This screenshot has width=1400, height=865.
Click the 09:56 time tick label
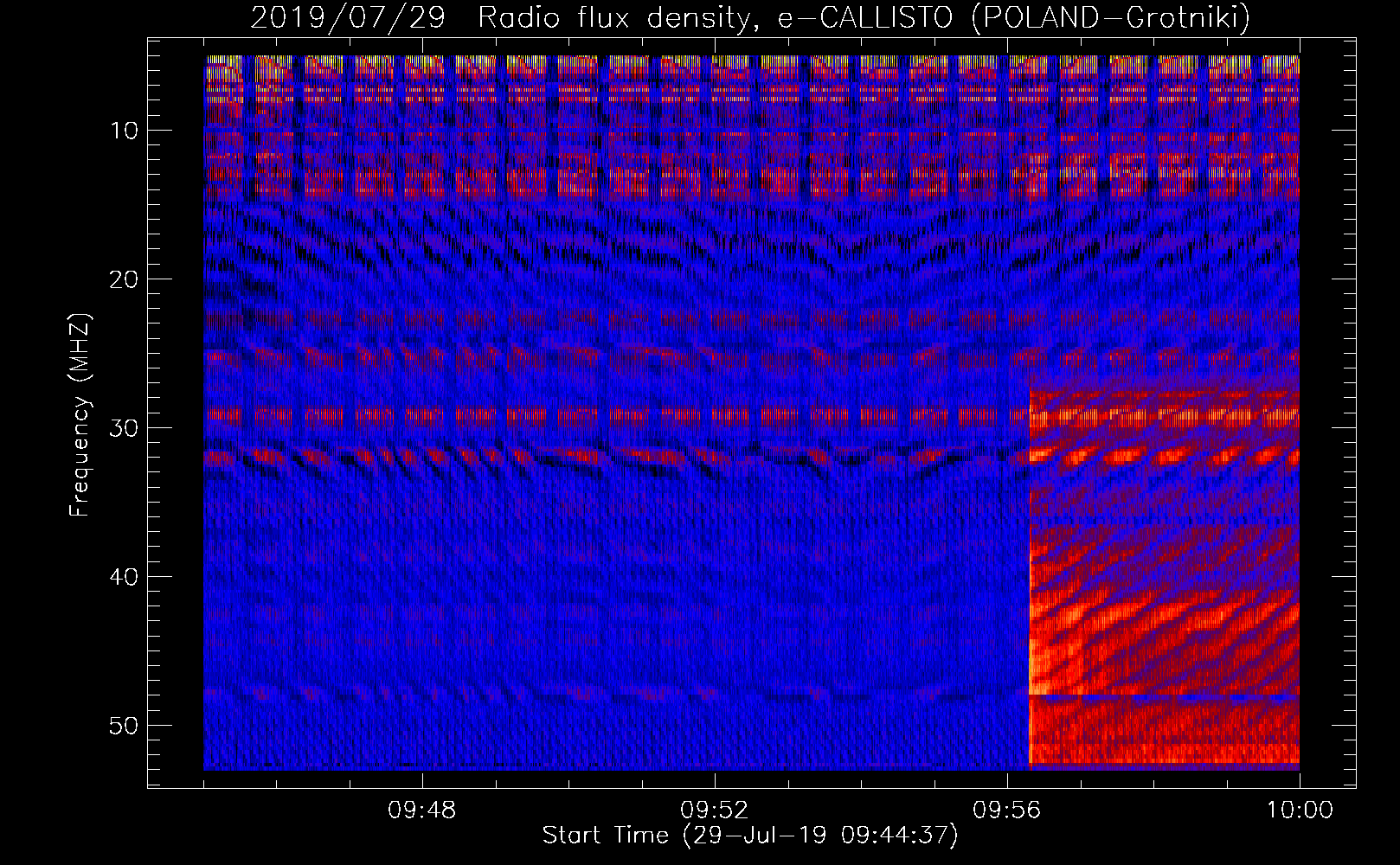pyautogui.click(x=1007, y=811)
